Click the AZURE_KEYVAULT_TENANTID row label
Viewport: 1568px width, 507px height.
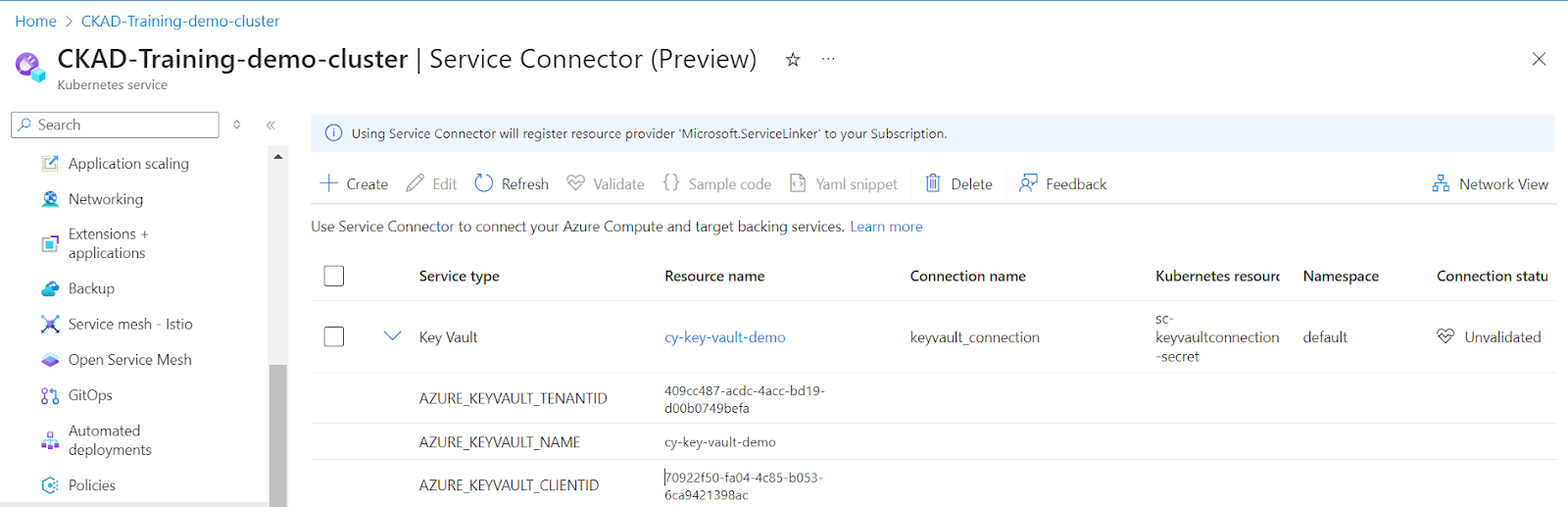514,398
